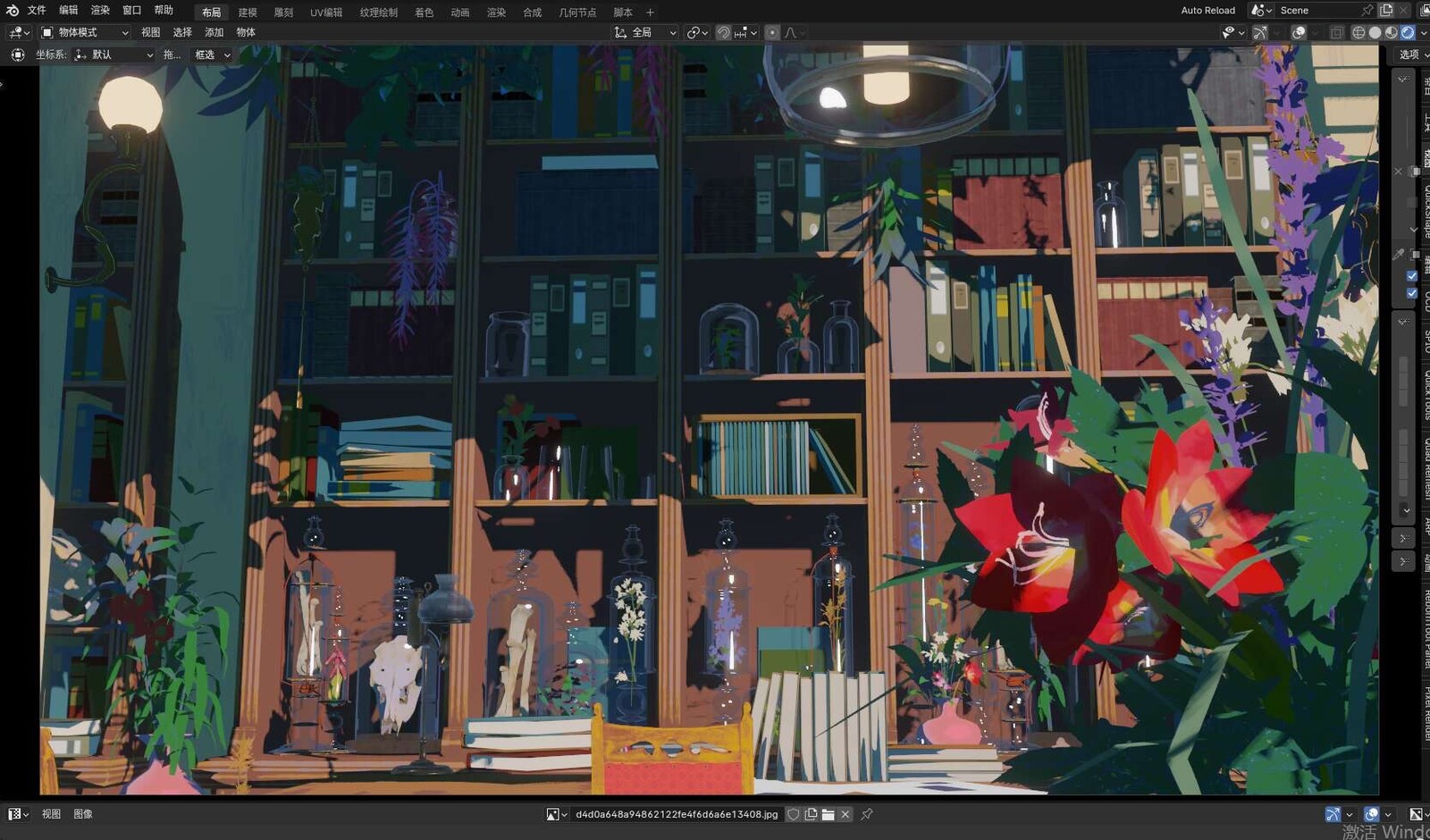Screen dimensions: 1430x840
Task: Open the image editor type dropdown
Action: tap(18, 814)
